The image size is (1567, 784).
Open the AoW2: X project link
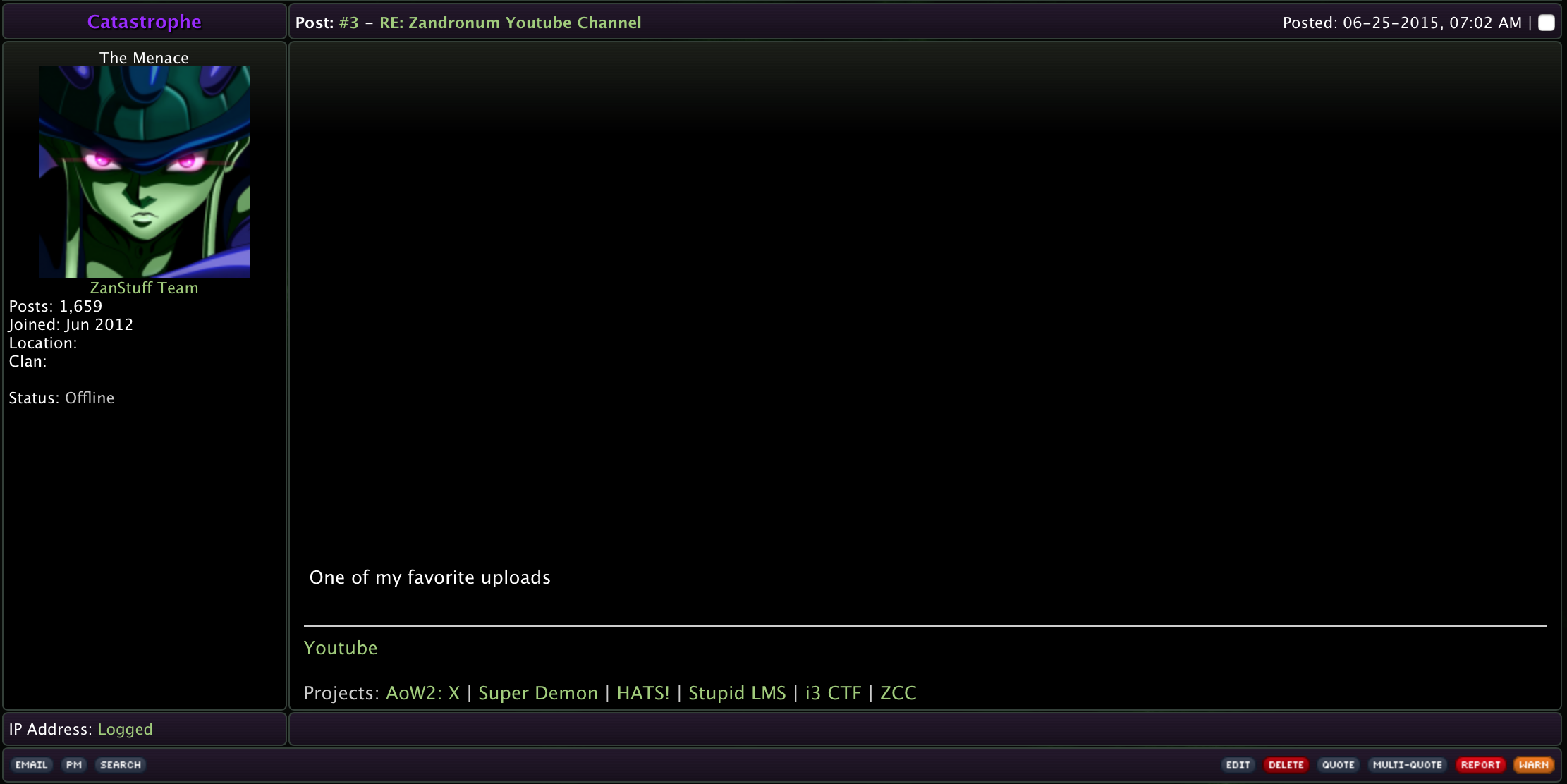coord(422,693)
